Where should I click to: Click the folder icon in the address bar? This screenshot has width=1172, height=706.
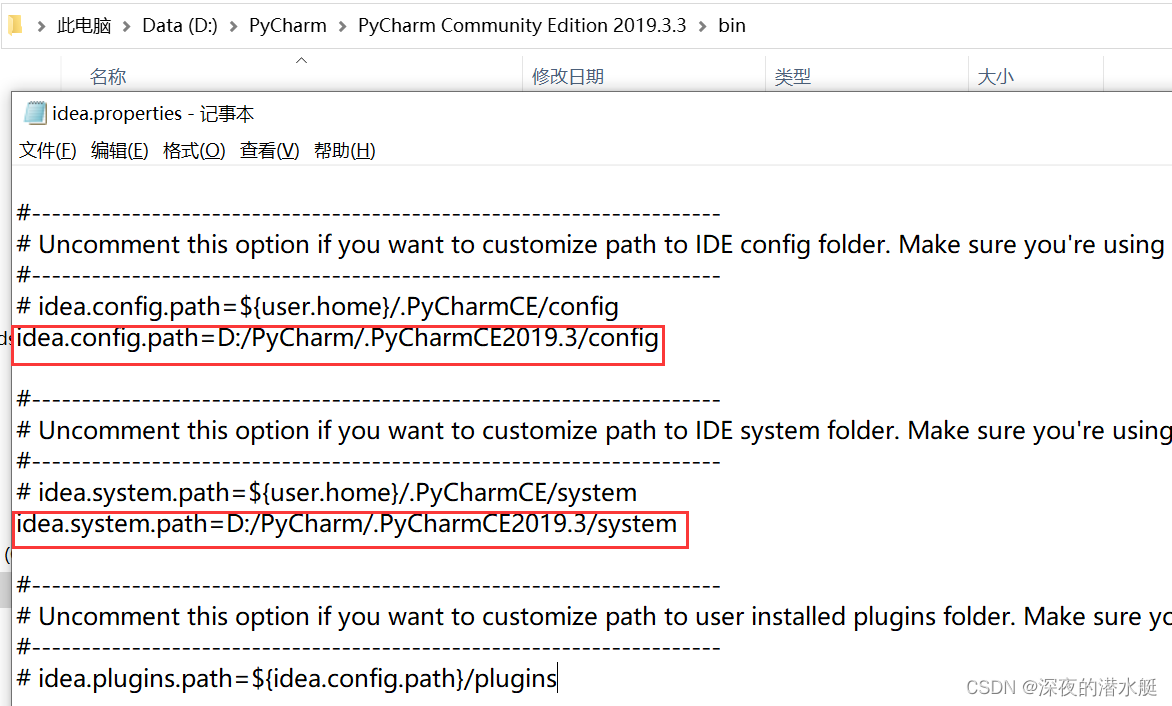pos(13,25)
